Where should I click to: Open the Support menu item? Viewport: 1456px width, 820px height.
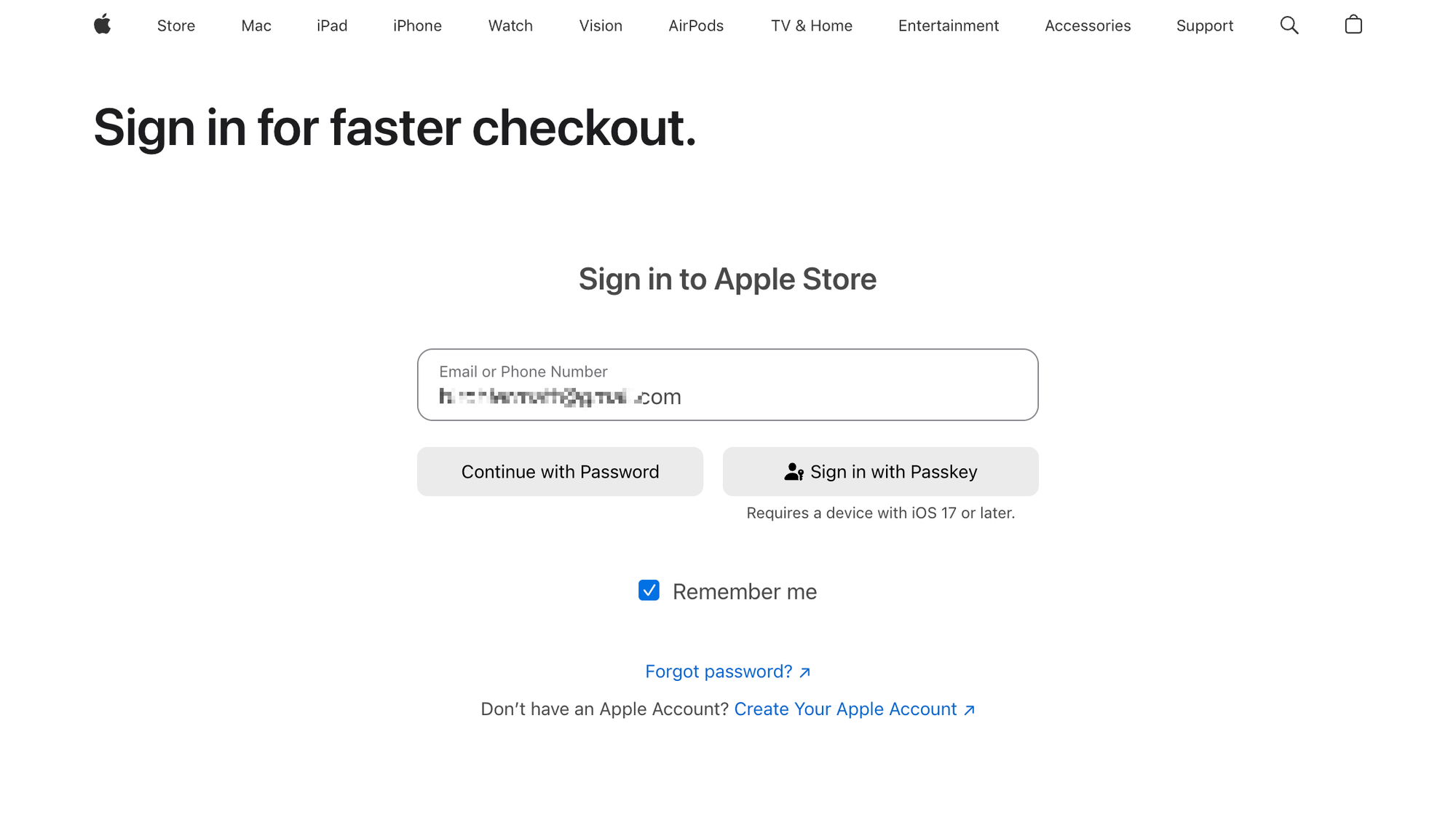point(1205,25)
